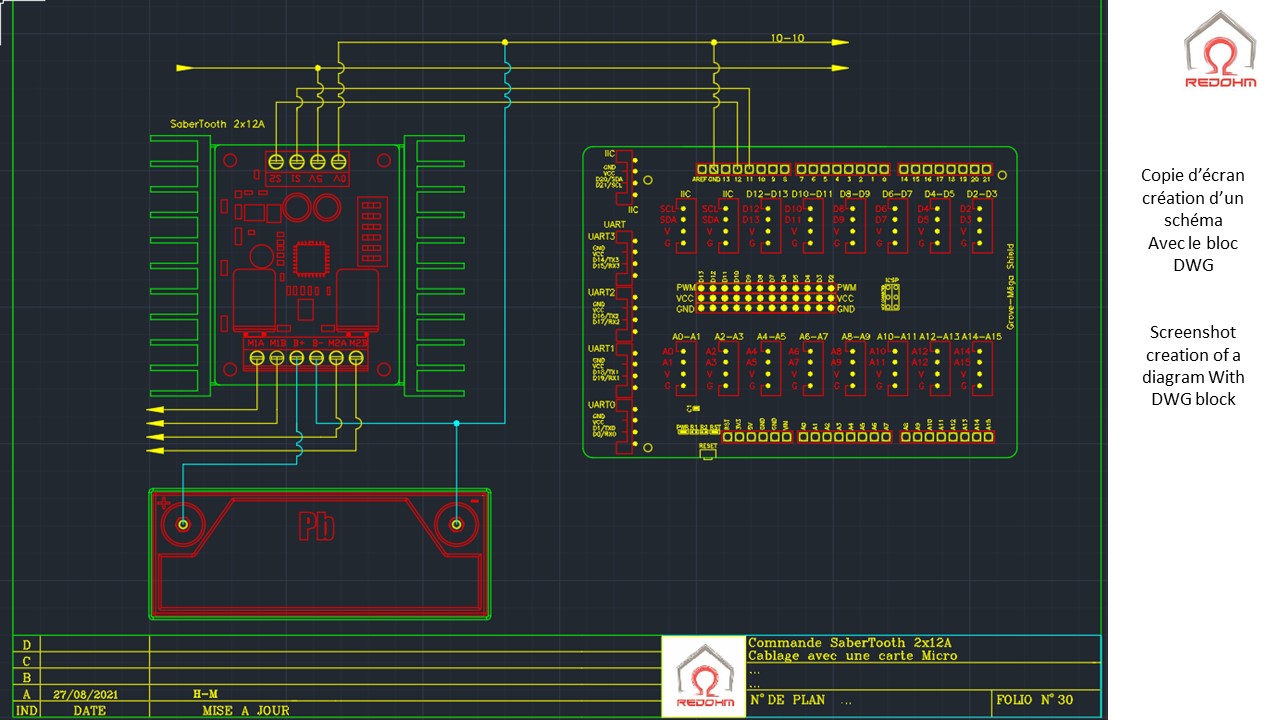This screenshot has width=1280, height=720.
Task: Select the battery's negative terminal
Action: coord(456,524)
